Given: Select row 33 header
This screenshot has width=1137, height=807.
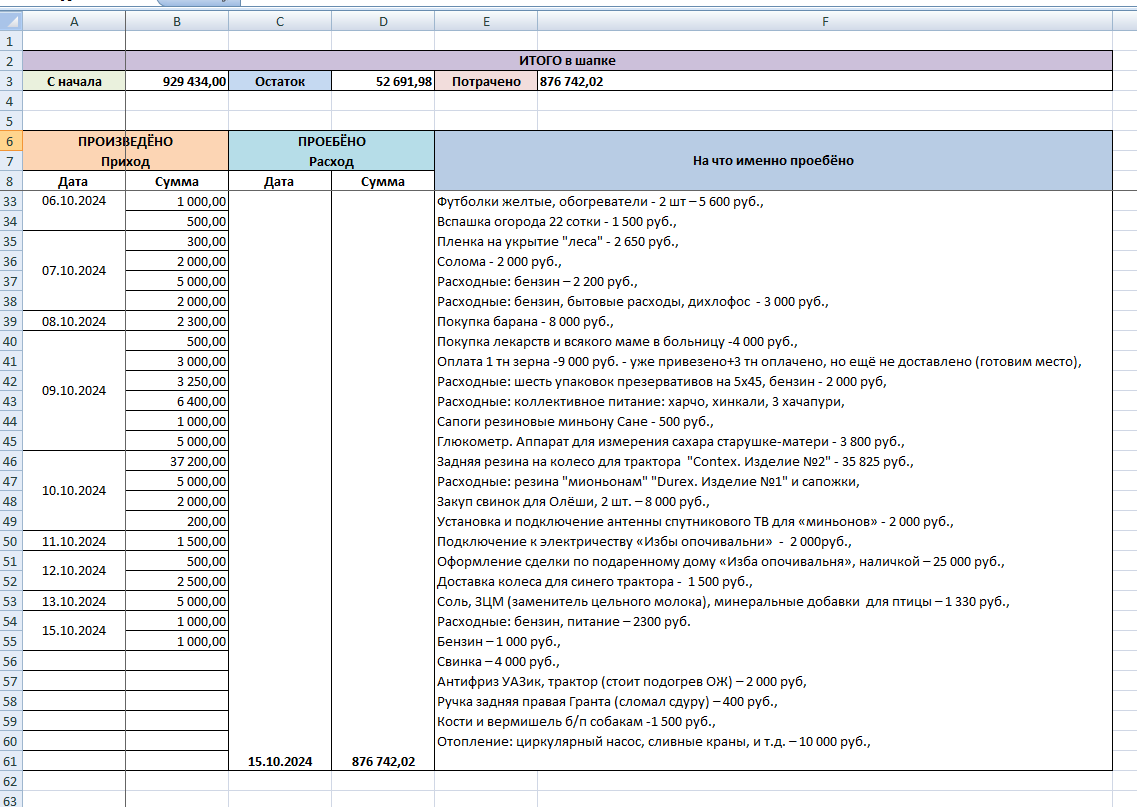Looking at the screenshot, I should pos(11,201).
